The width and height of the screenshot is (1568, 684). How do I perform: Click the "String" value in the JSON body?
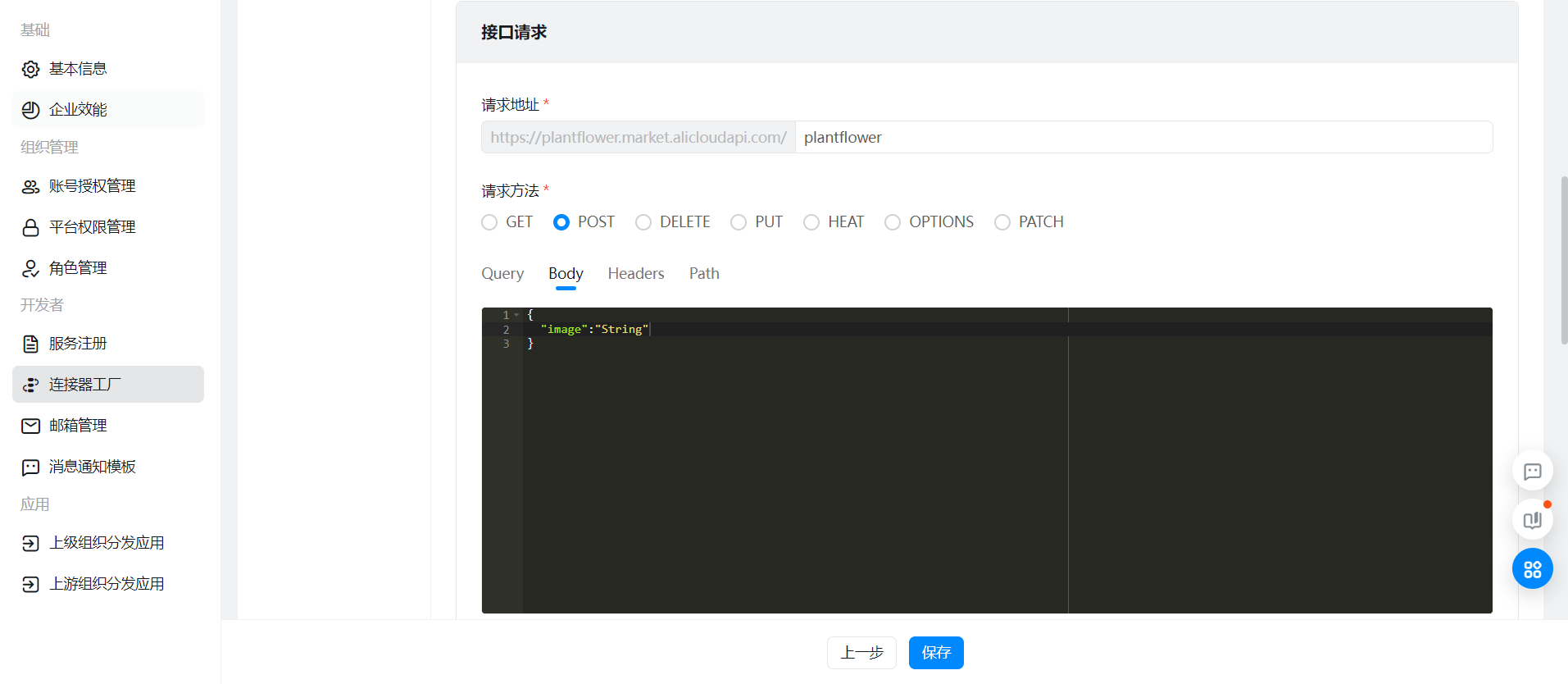click(621, 329)
